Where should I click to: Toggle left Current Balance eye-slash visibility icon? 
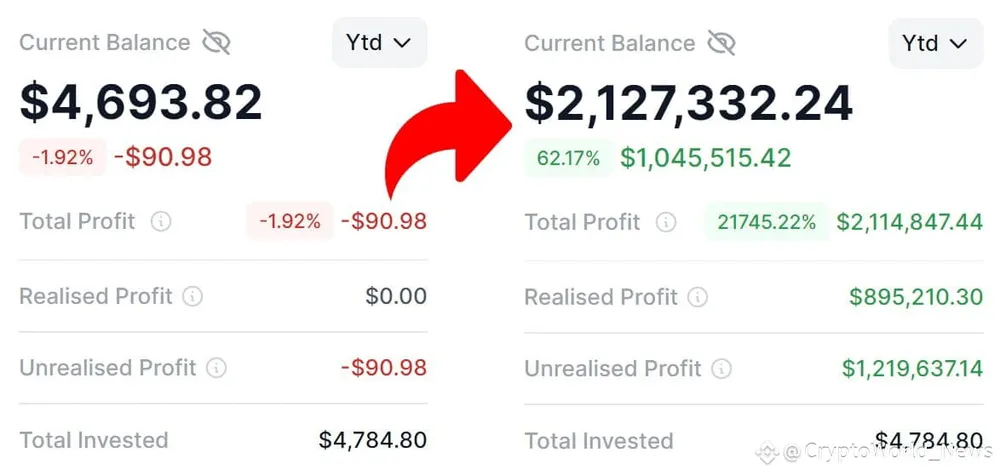(x=216, y=42)
